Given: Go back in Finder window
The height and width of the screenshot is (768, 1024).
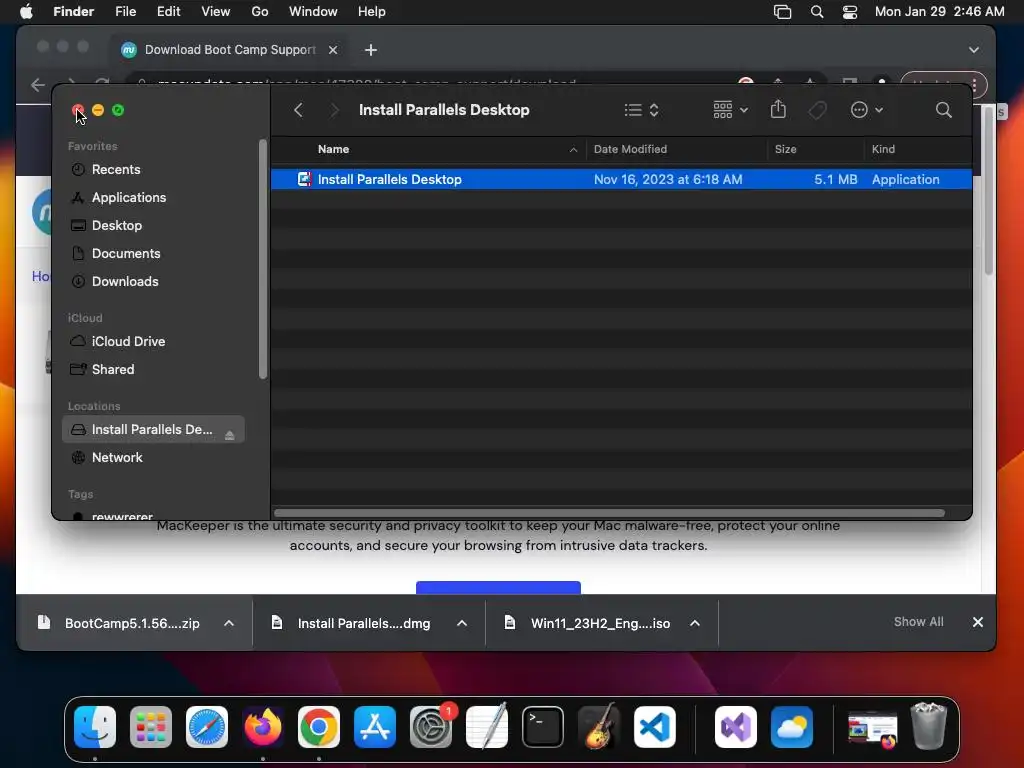Looking at the screenshot, I should (298, 110).
